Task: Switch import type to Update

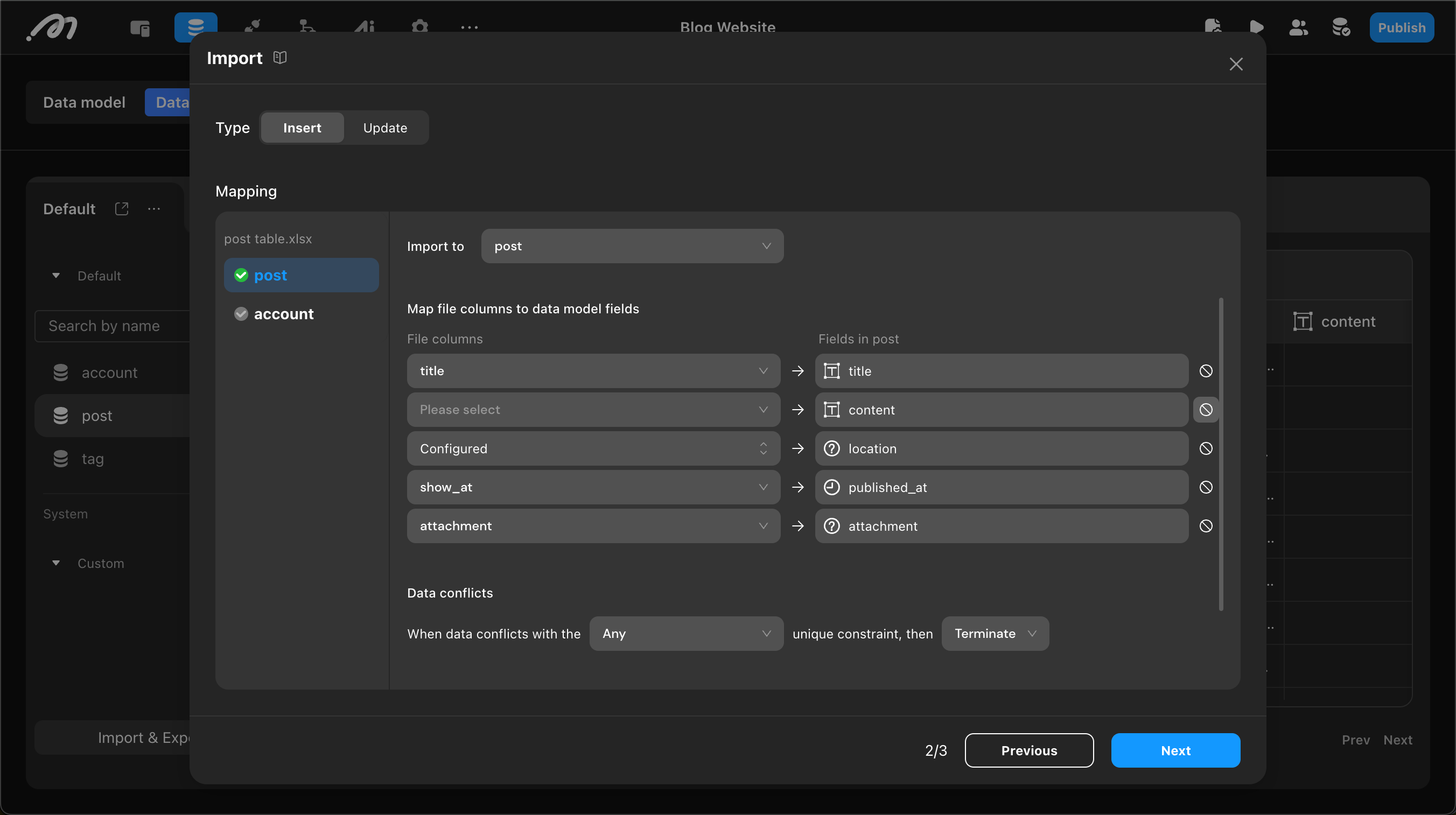Action: pyautogui.click(x=385, y=128)
